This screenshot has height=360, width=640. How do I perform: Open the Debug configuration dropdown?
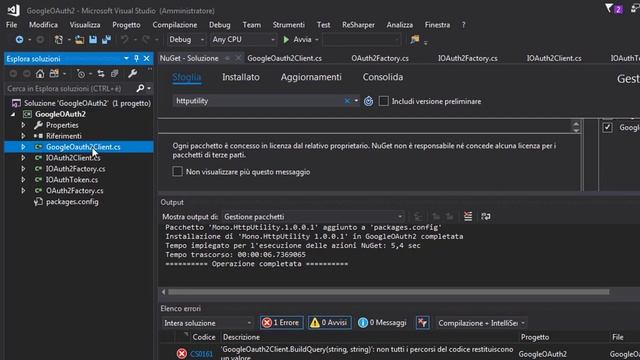[186, 40]
